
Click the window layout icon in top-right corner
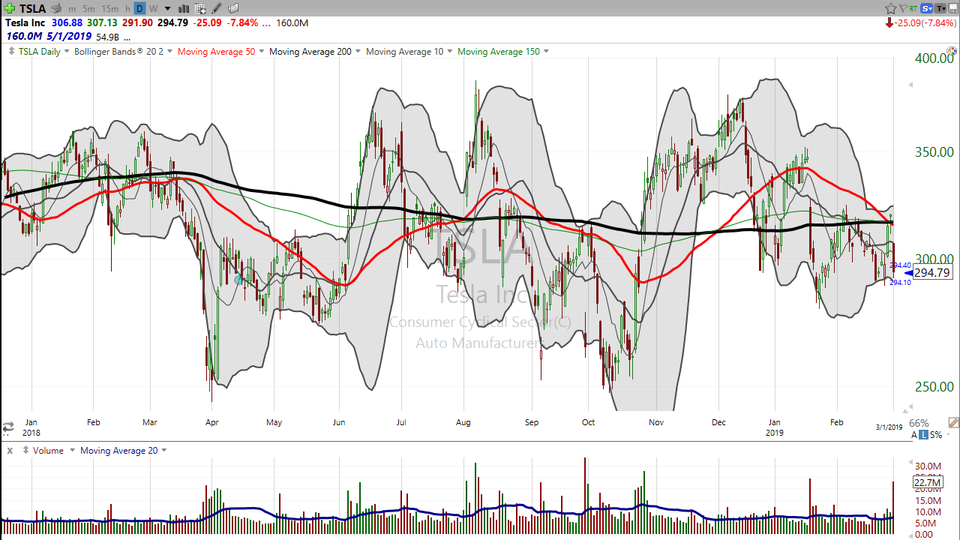click(953, 8)
